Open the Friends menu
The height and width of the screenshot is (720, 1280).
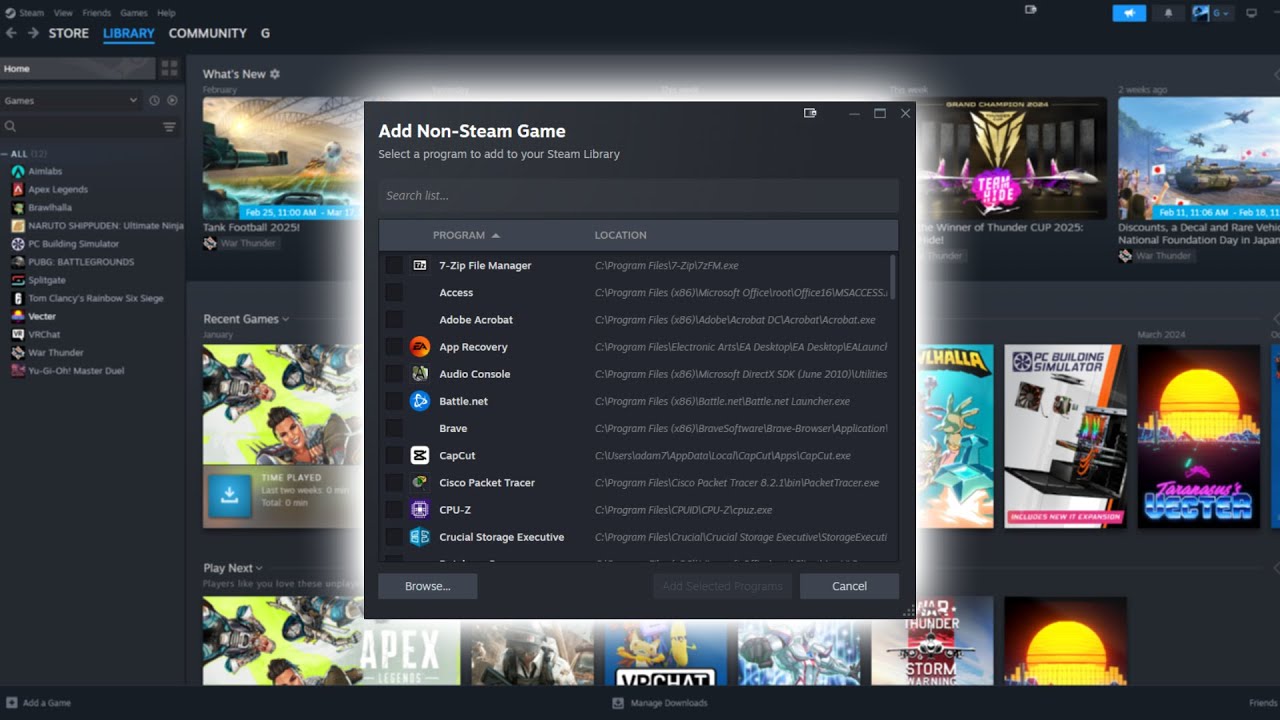97,13
